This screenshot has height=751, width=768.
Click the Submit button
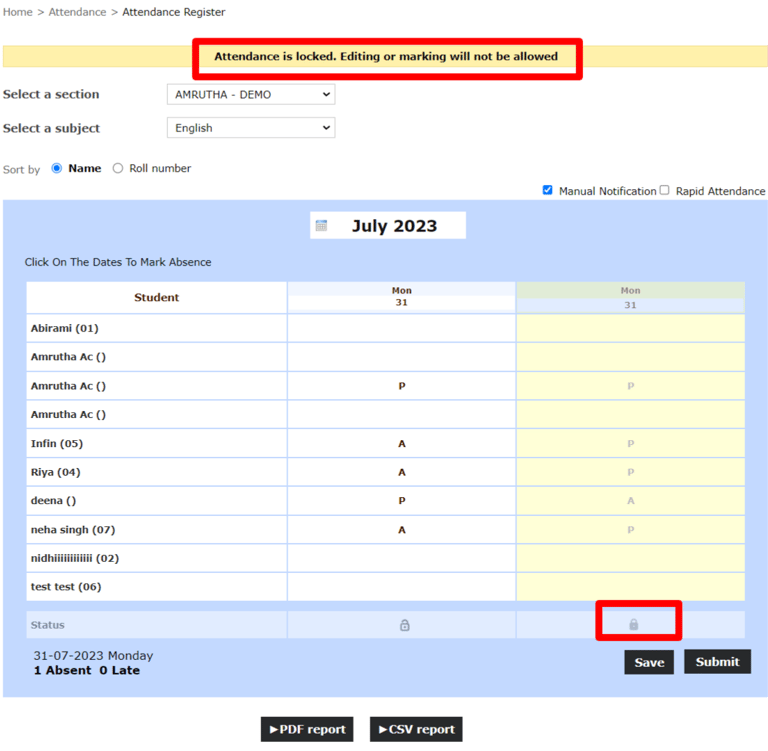pyautogui.click(x=718, y=662)
